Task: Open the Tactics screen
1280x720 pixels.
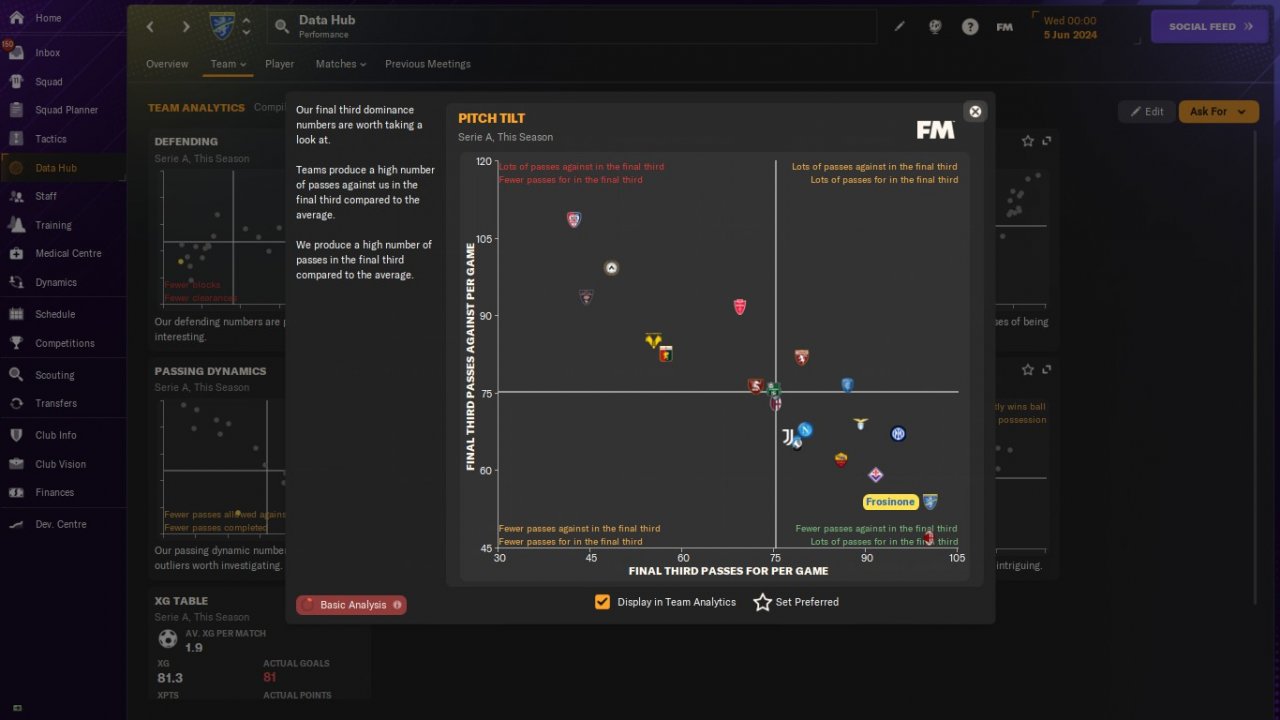Action: tap(50, 139)
